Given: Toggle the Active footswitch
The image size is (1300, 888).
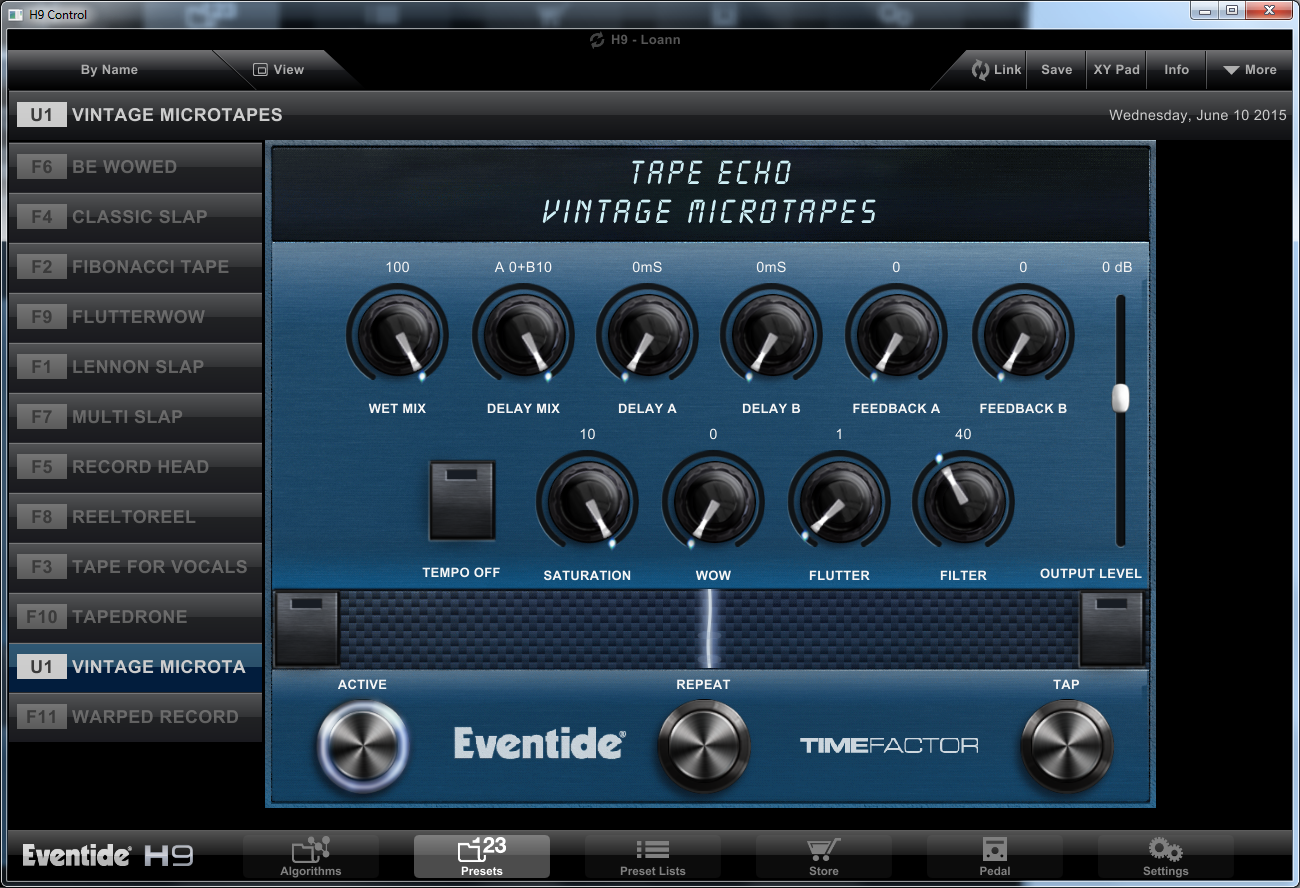Looking at the screenshot, I should tap(362, 746).
